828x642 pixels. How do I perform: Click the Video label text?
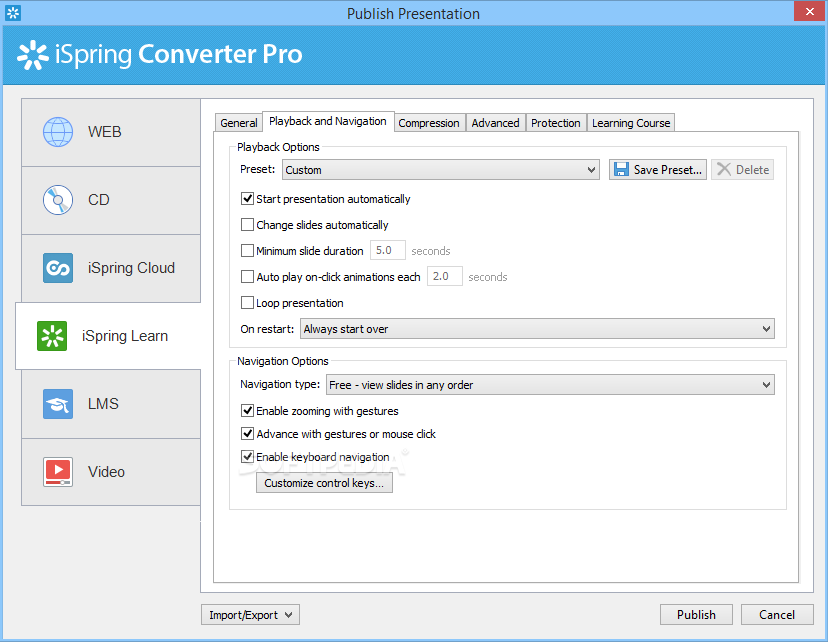coord(106,472)
